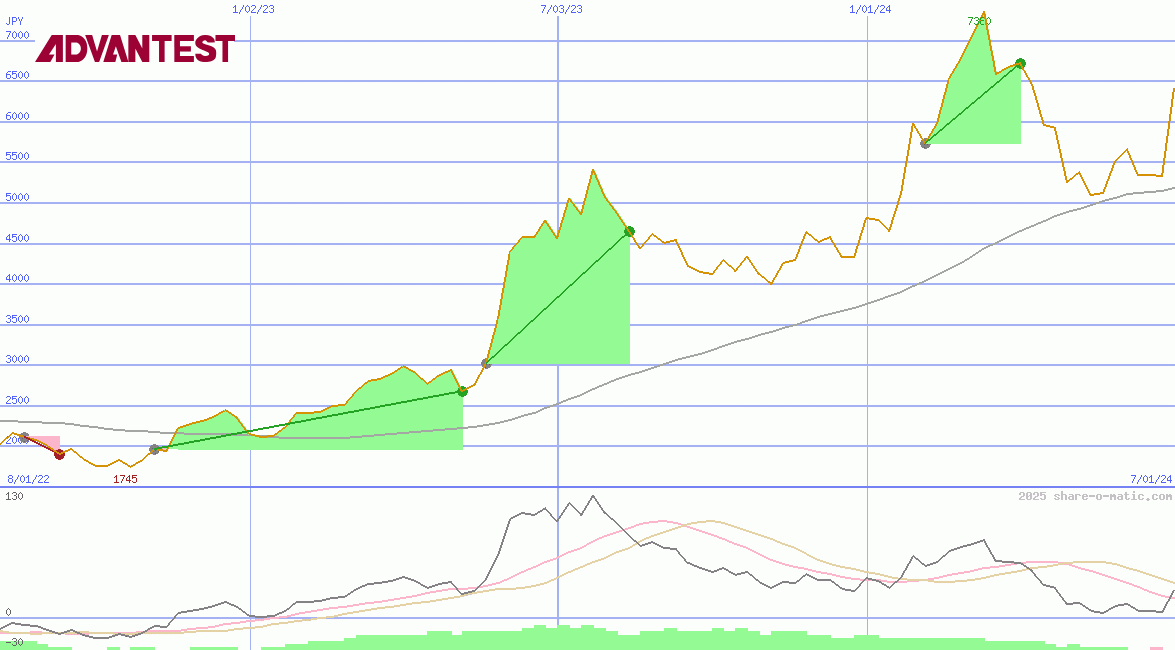Image resolution: width=1175 pixels, height=650 pixels.
Task: Click the 8/01/22 start date label
Action: 28,479
